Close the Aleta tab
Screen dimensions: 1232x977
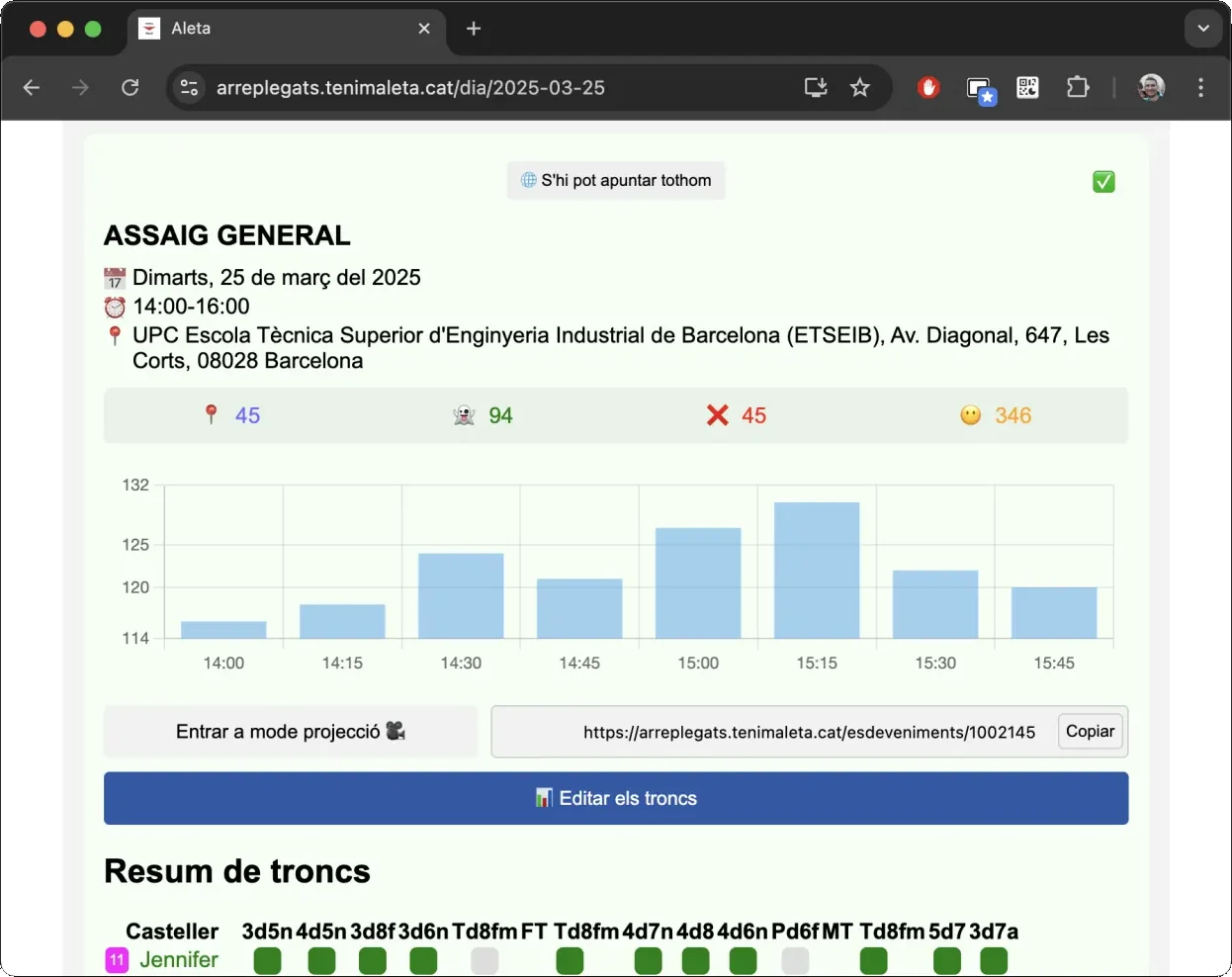(424, 29)
